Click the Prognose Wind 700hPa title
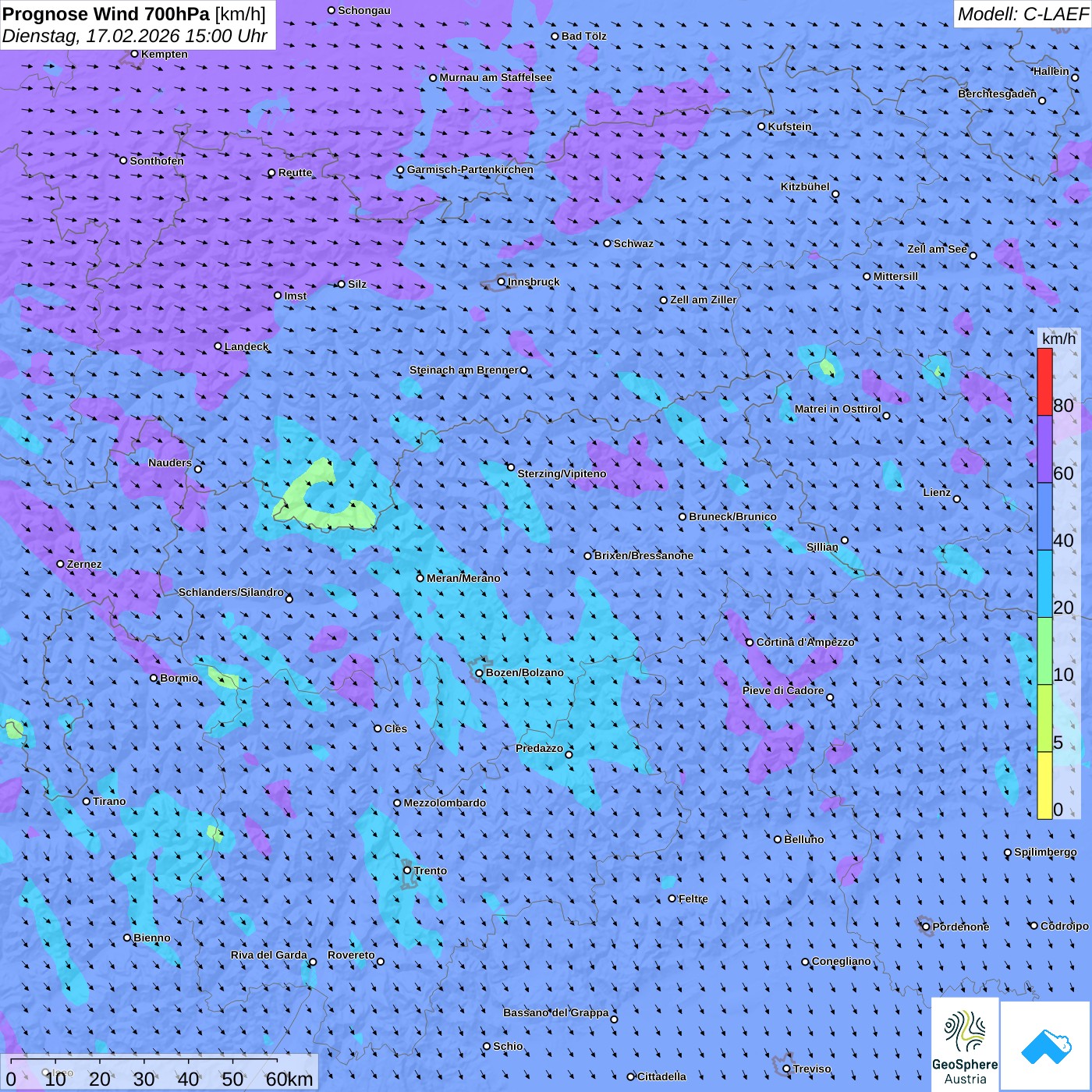This screenshot has height=1092, width=1092. point(107,13)
